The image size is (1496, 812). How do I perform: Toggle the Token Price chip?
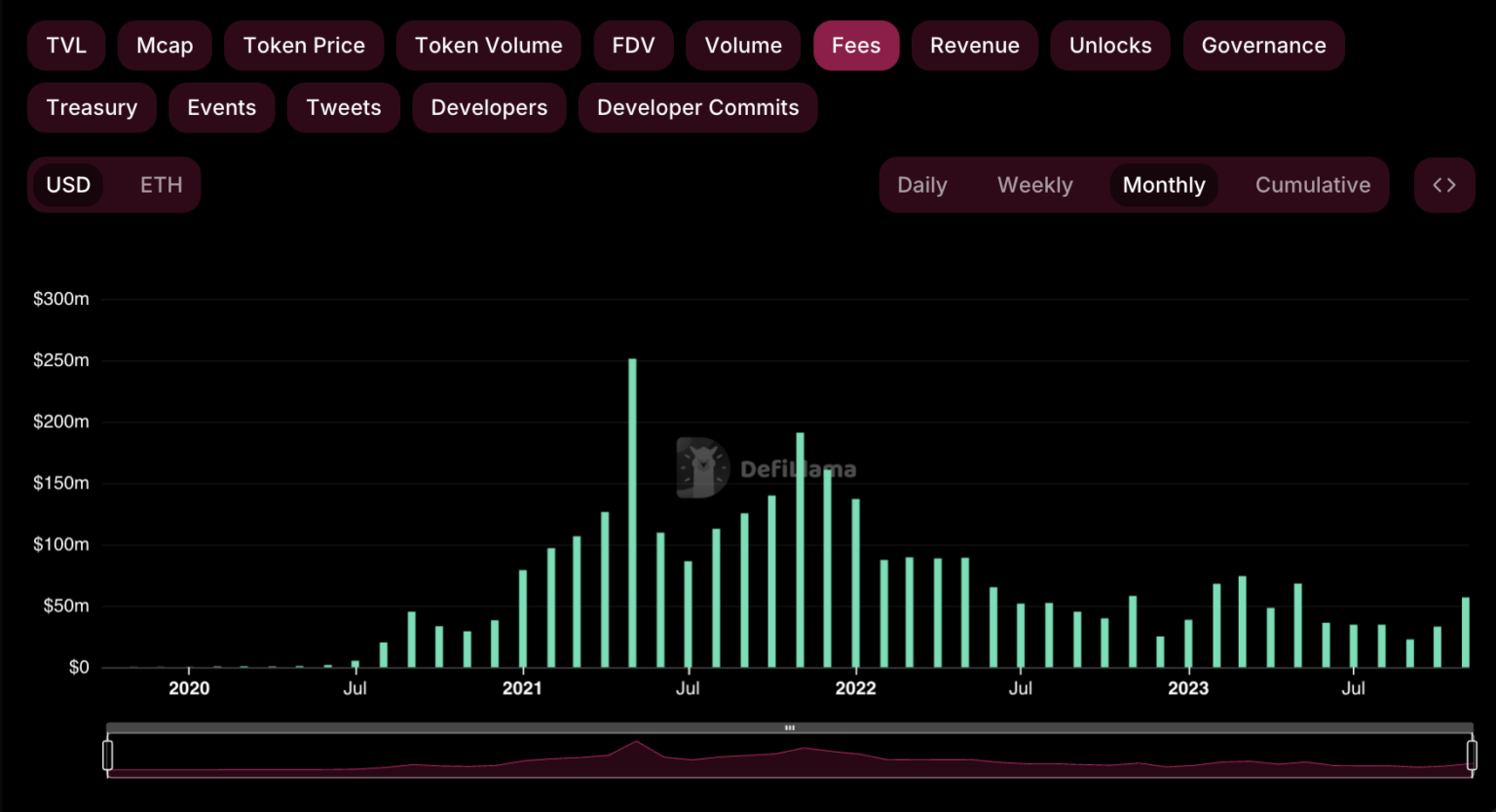[x=304, y=46]
